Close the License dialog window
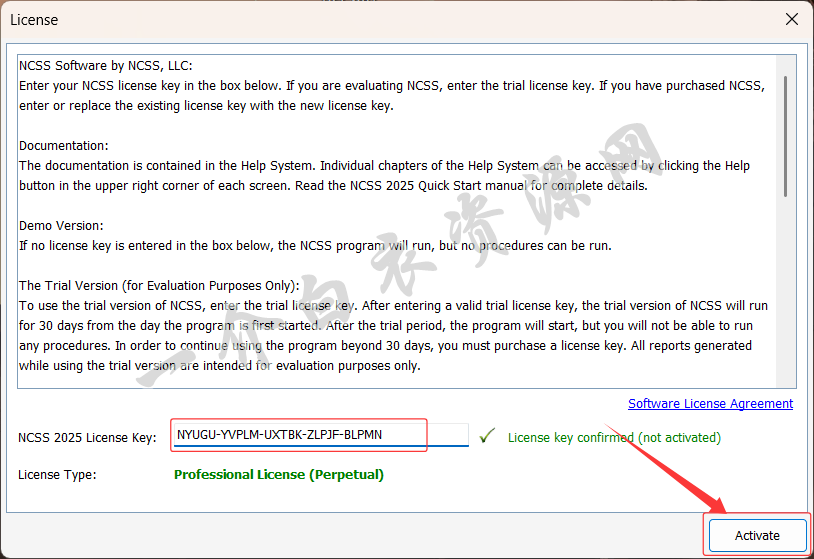The width and height of the screenshot is (814, 559). (791, 19)
